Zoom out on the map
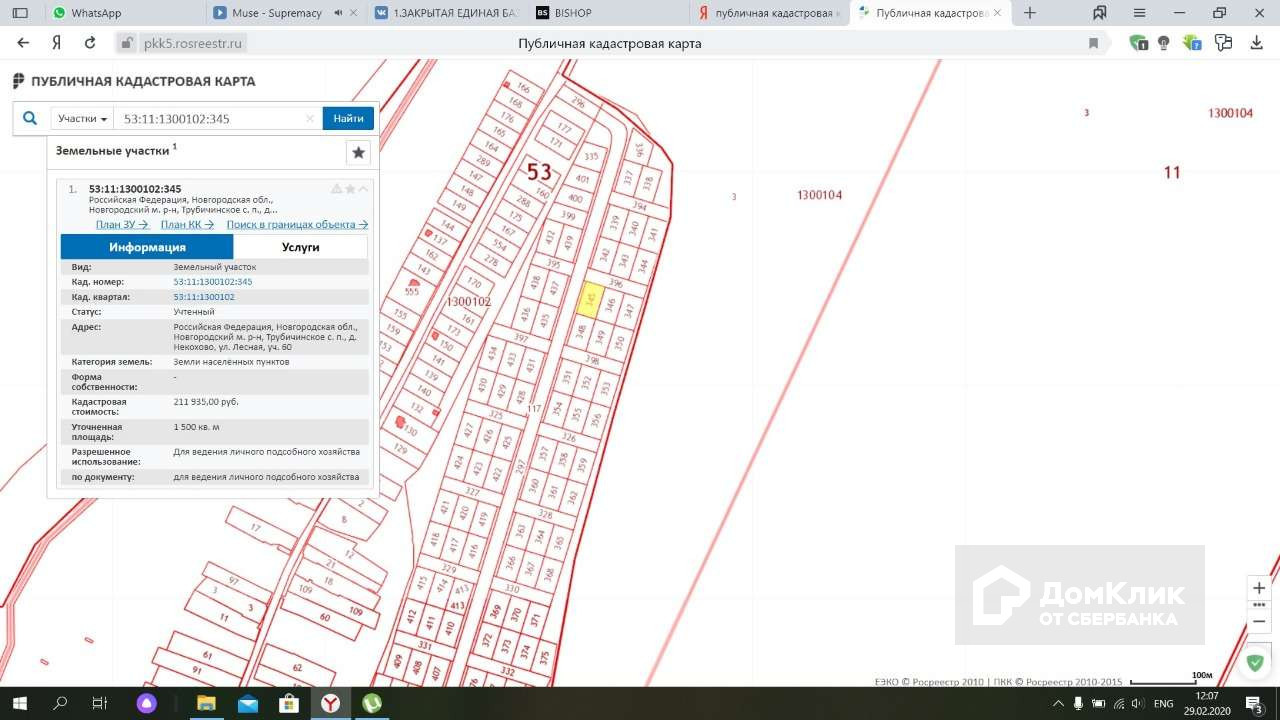 1259,621
